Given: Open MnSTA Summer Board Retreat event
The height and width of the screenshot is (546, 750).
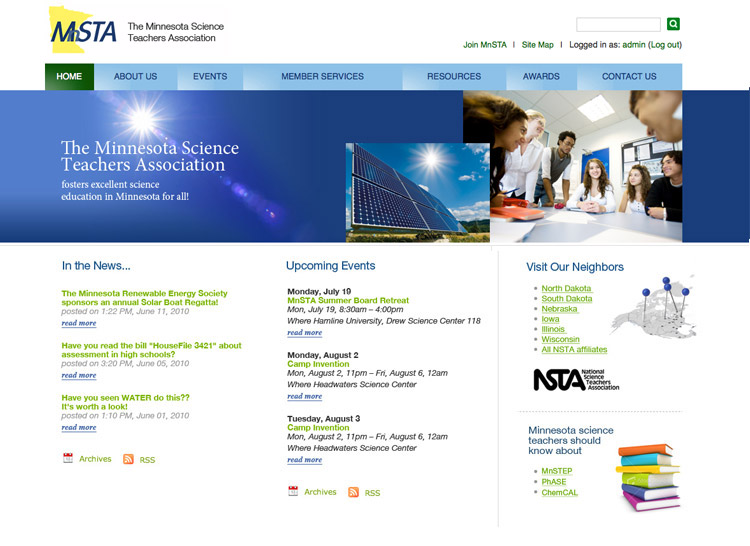Looking at the screenshot, I should tap(348, 300).
